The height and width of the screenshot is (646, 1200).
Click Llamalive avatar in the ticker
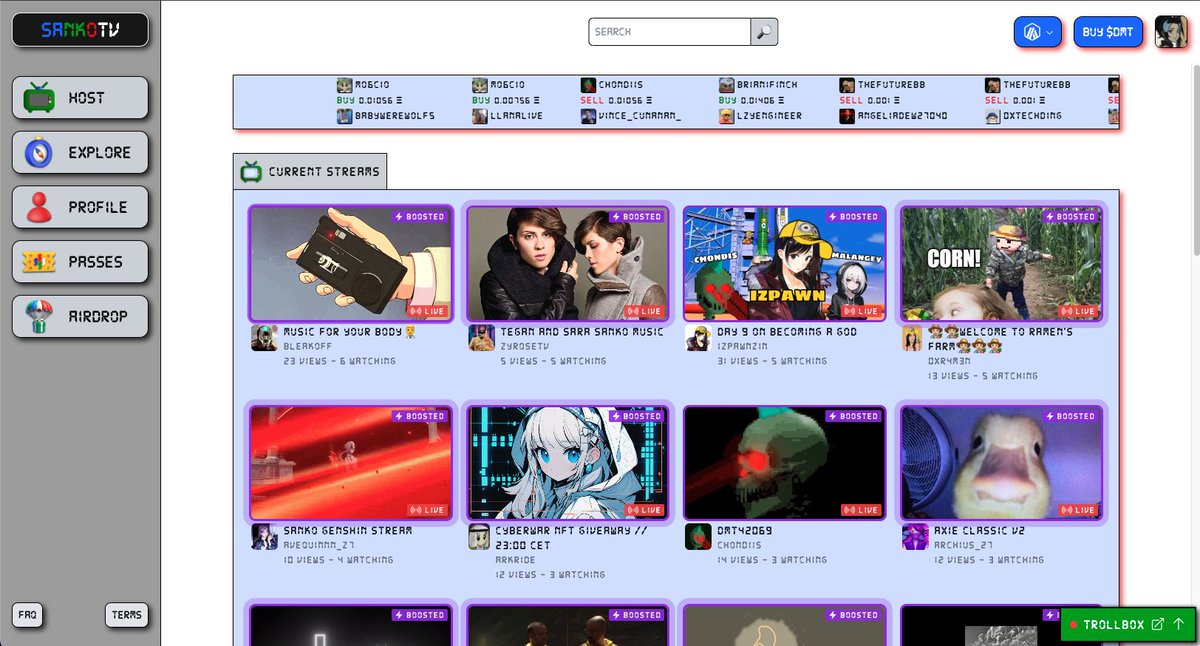tap(481, 116)
